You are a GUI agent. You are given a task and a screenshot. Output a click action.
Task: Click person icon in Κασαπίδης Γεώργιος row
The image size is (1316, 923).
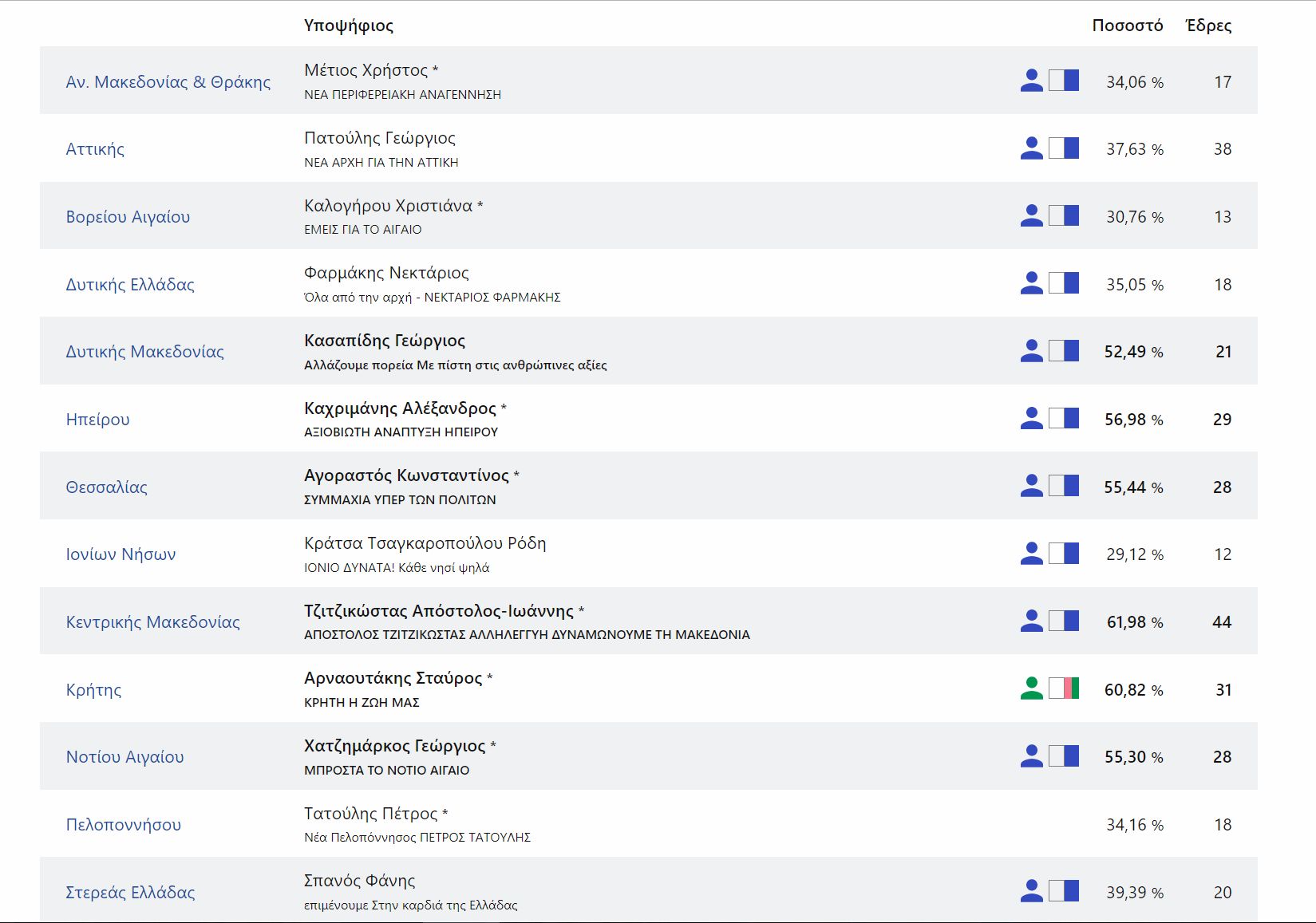pyautogui.click(x=1031, y=350)
